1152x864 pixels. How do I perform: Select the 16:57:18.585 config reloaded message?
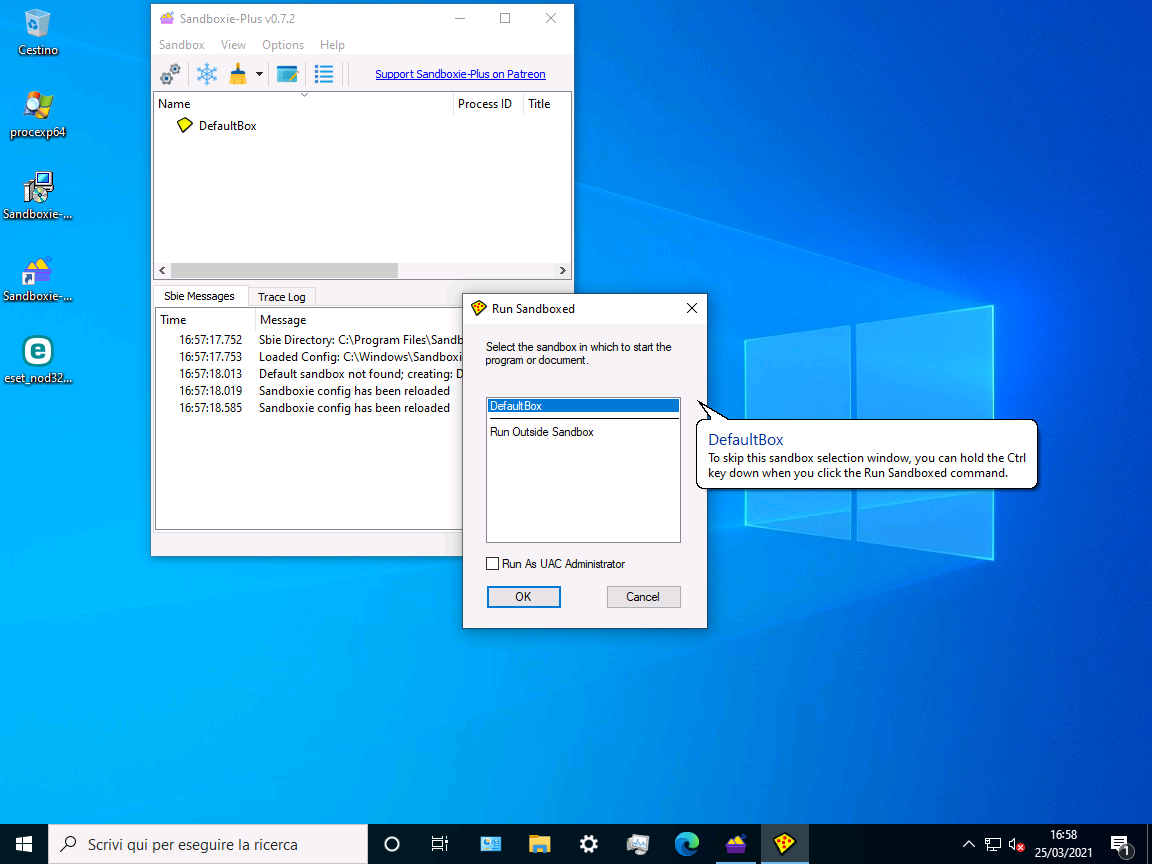pos(310,408)
